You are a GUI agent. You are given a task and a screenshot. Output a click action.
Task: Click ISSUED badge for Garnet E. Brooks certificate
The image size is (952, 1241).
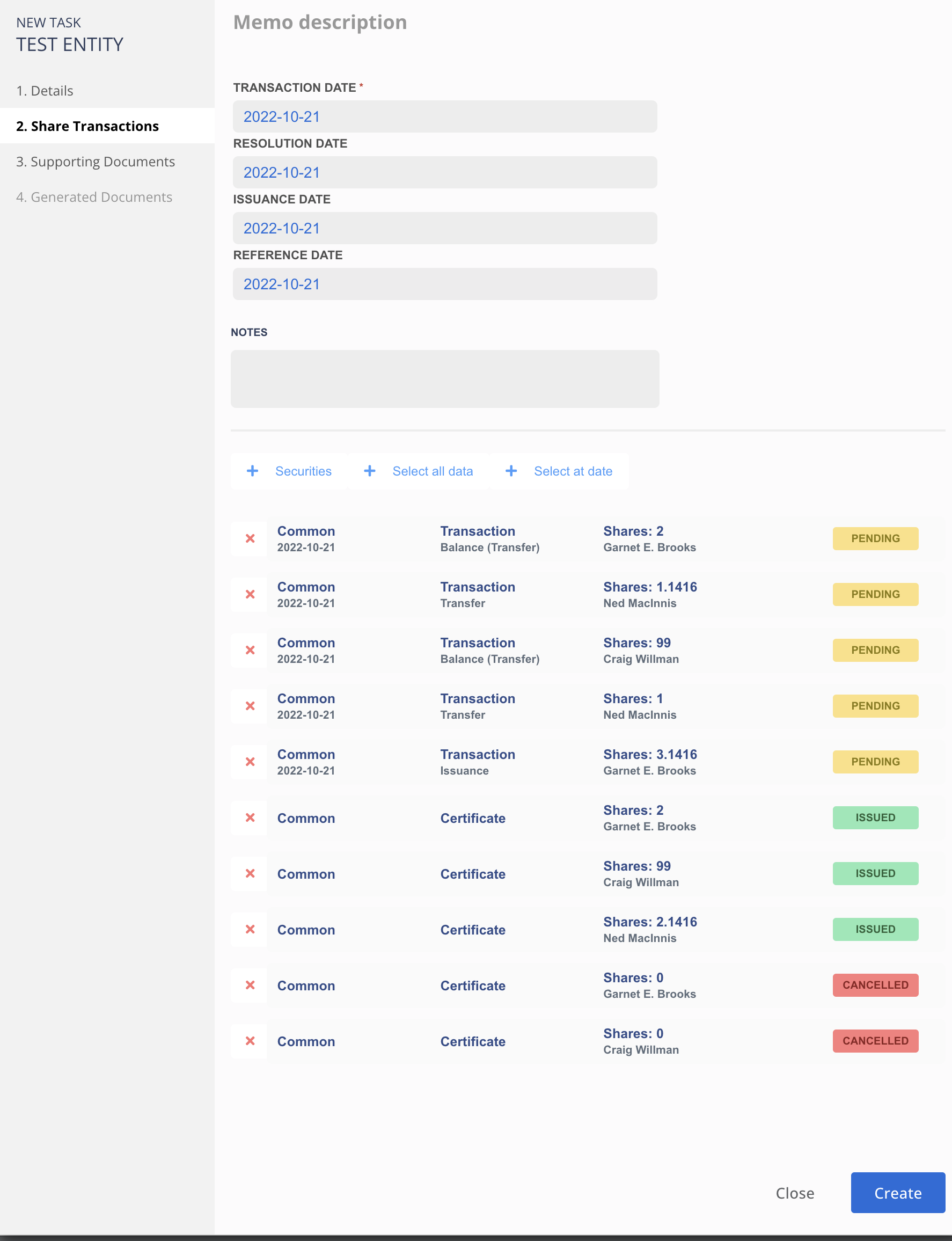click(875, 817)
